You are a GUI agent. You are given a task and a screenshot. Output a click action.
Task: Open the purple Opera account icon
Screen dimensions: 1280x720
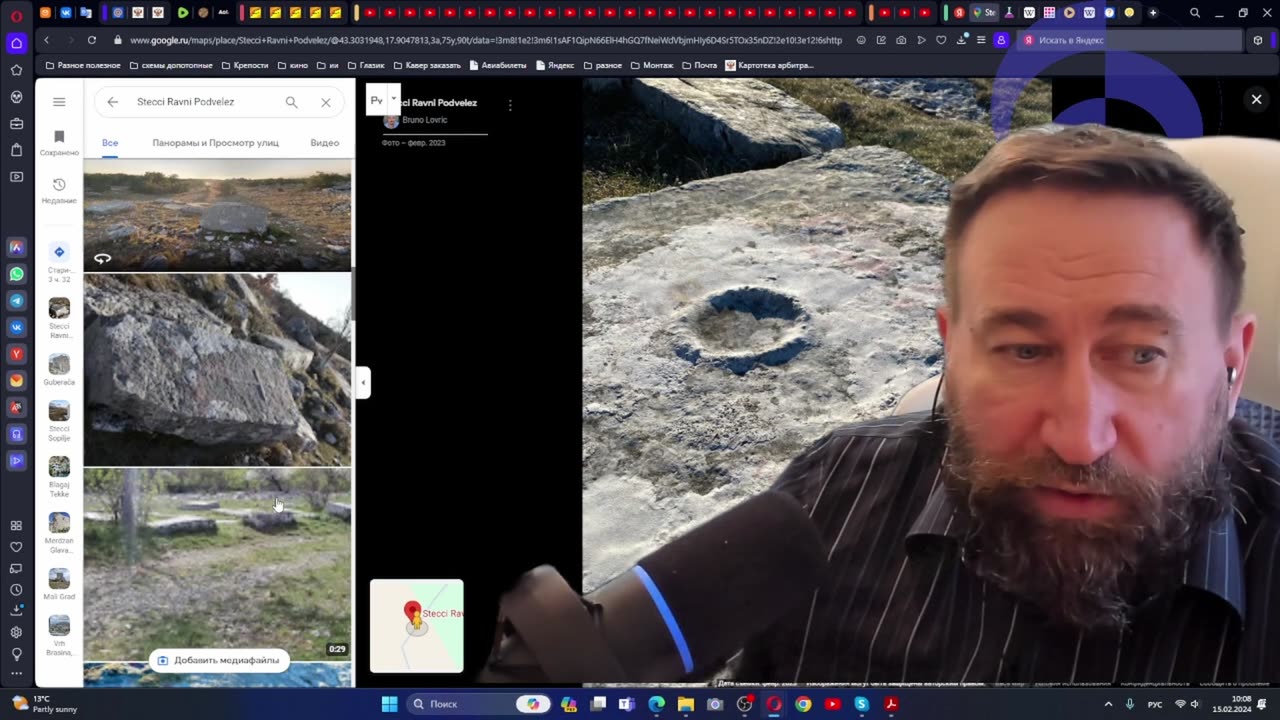(x=1001, y=40)
